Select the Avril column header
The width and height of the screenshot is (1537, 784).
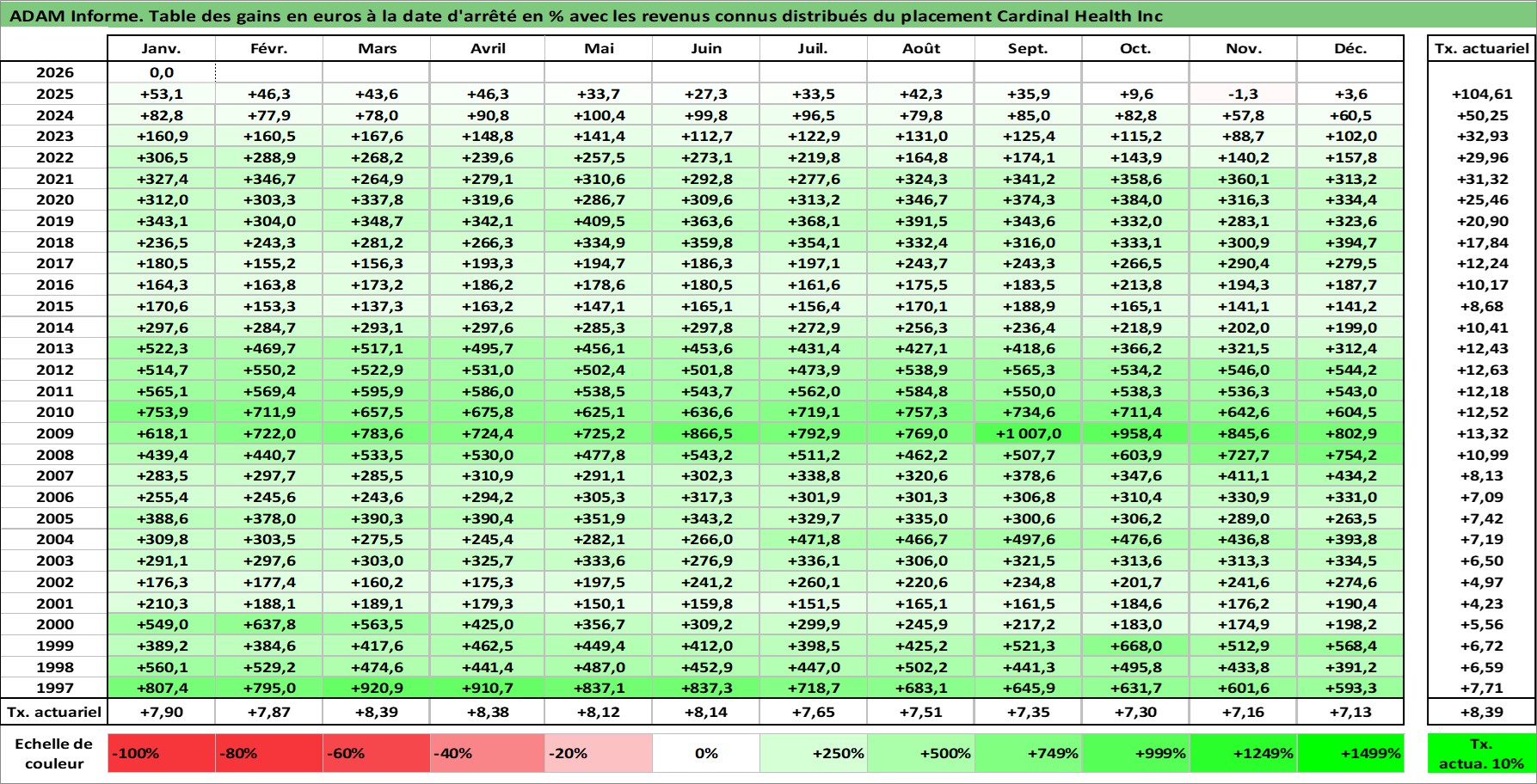(488, 49)
